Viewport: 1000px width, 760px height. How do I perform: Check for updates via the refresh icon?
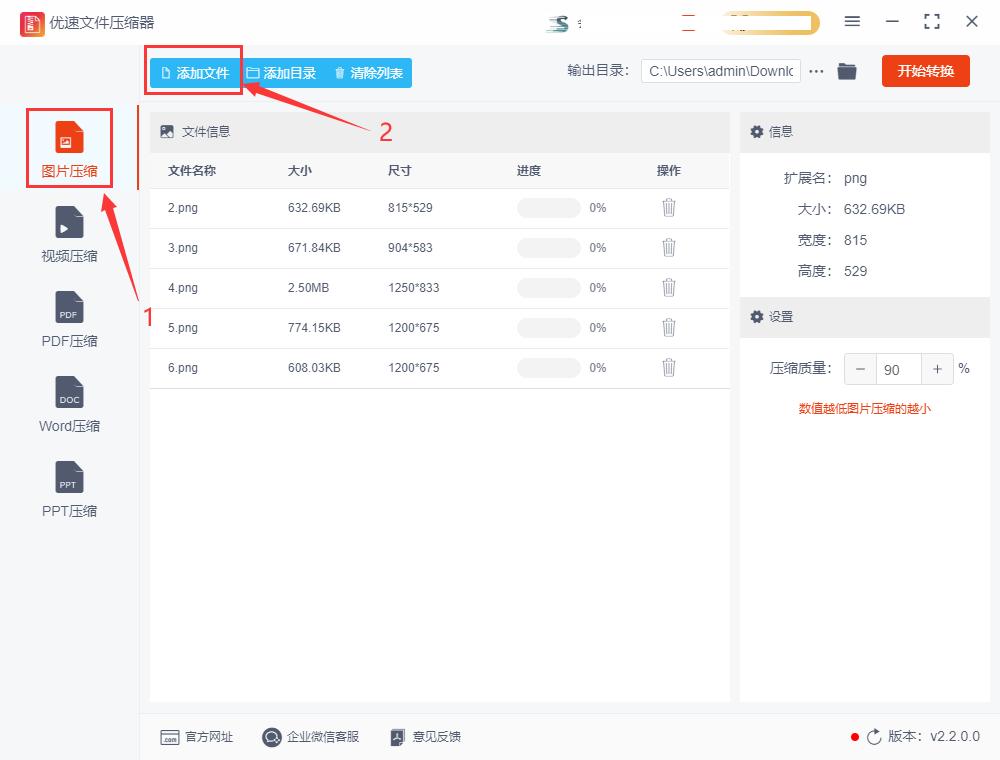coord(875,737)
